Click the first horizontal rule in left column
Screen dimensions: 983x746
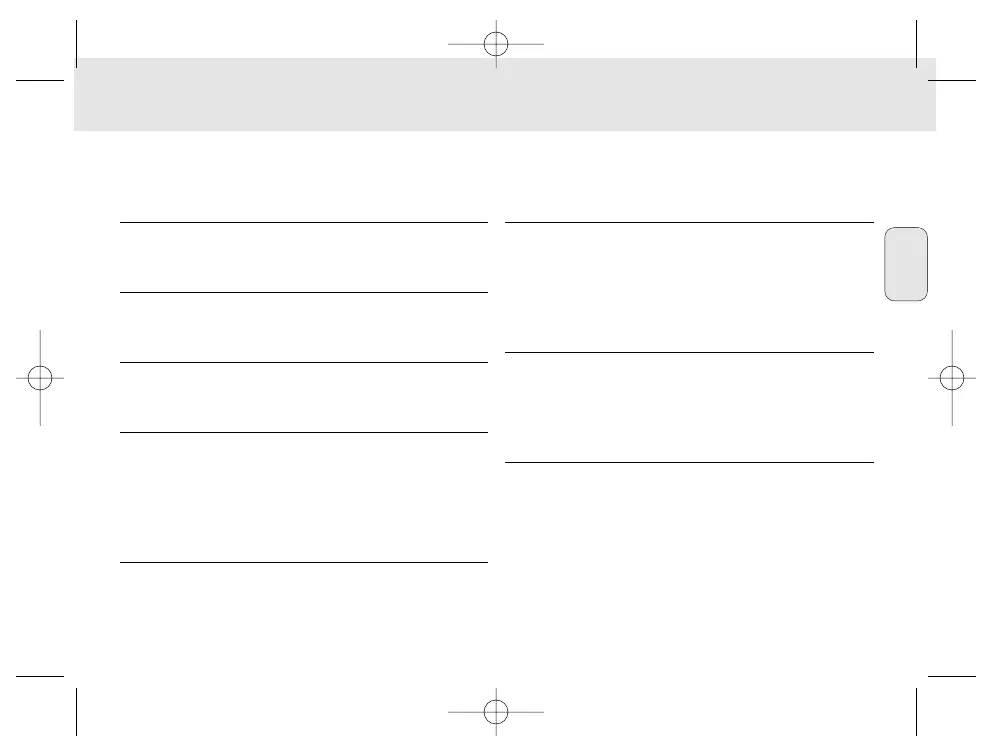tap(303, 223)
